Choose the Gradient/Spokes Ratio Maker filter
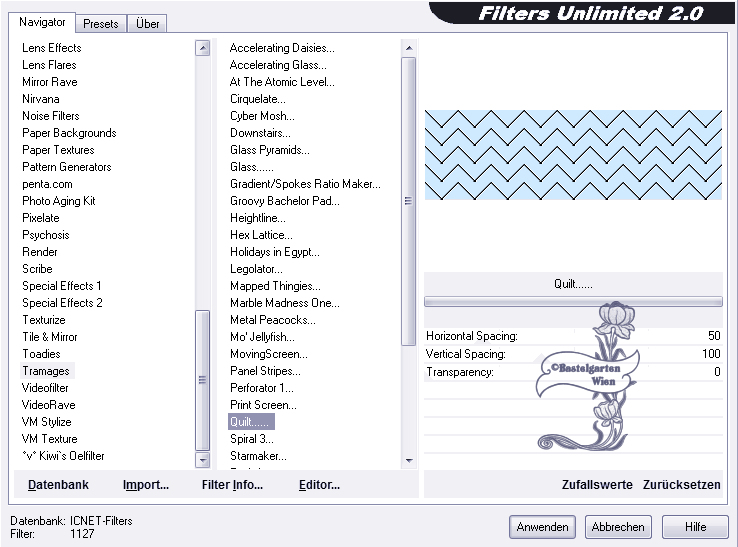738x547 pixels. (x=305, y=184)
